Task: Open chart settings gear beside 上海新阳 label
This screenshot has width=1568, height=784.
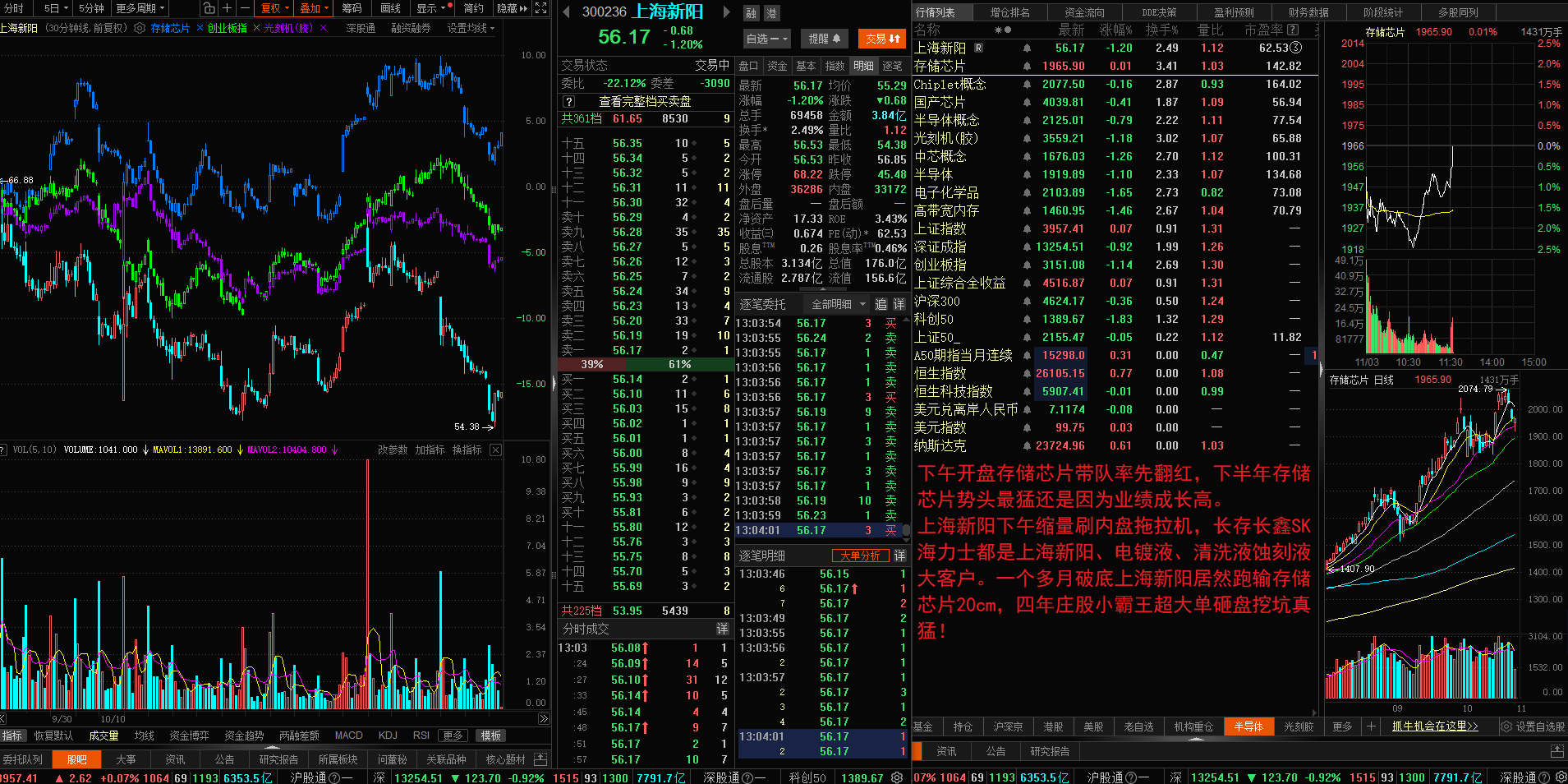Action: 140,28
